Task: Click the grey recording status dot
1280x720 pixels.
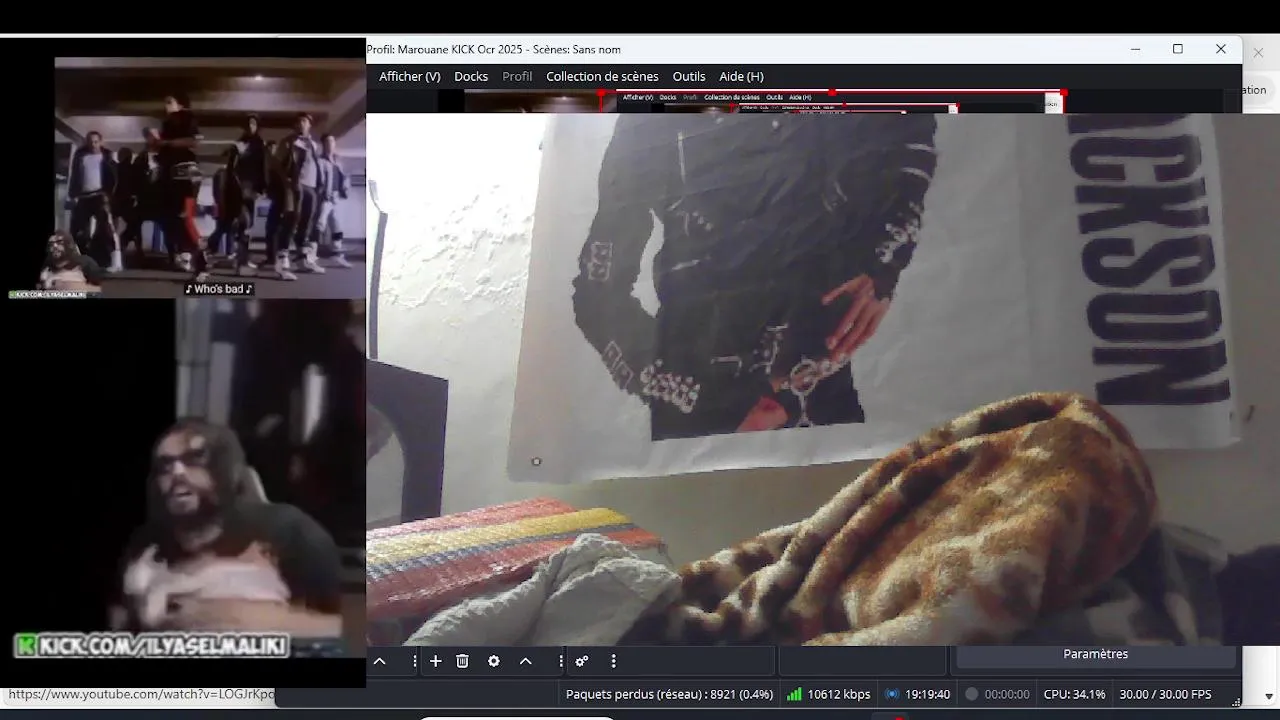Action: pyautogui.click(x=971, y=694)
